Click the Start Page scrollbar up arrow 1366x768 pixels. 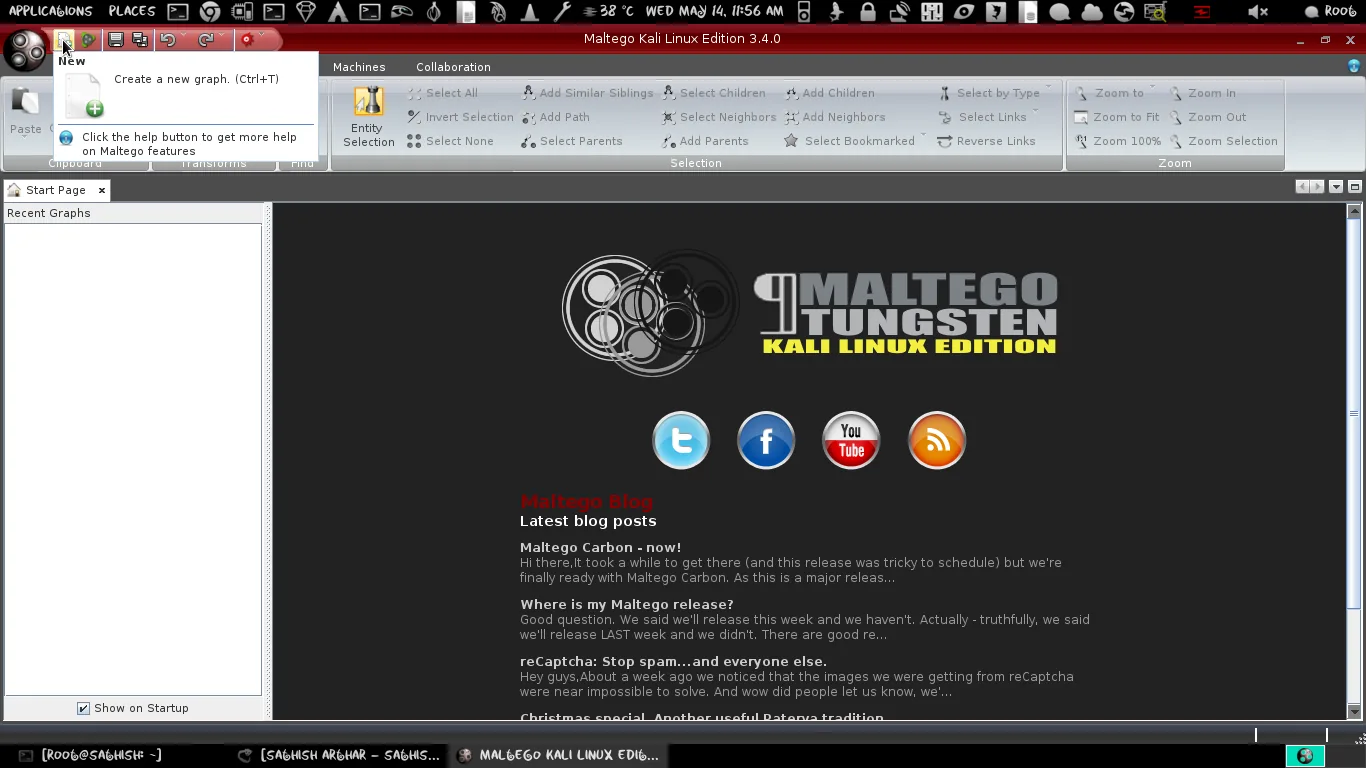click(x=1354, y=211)
